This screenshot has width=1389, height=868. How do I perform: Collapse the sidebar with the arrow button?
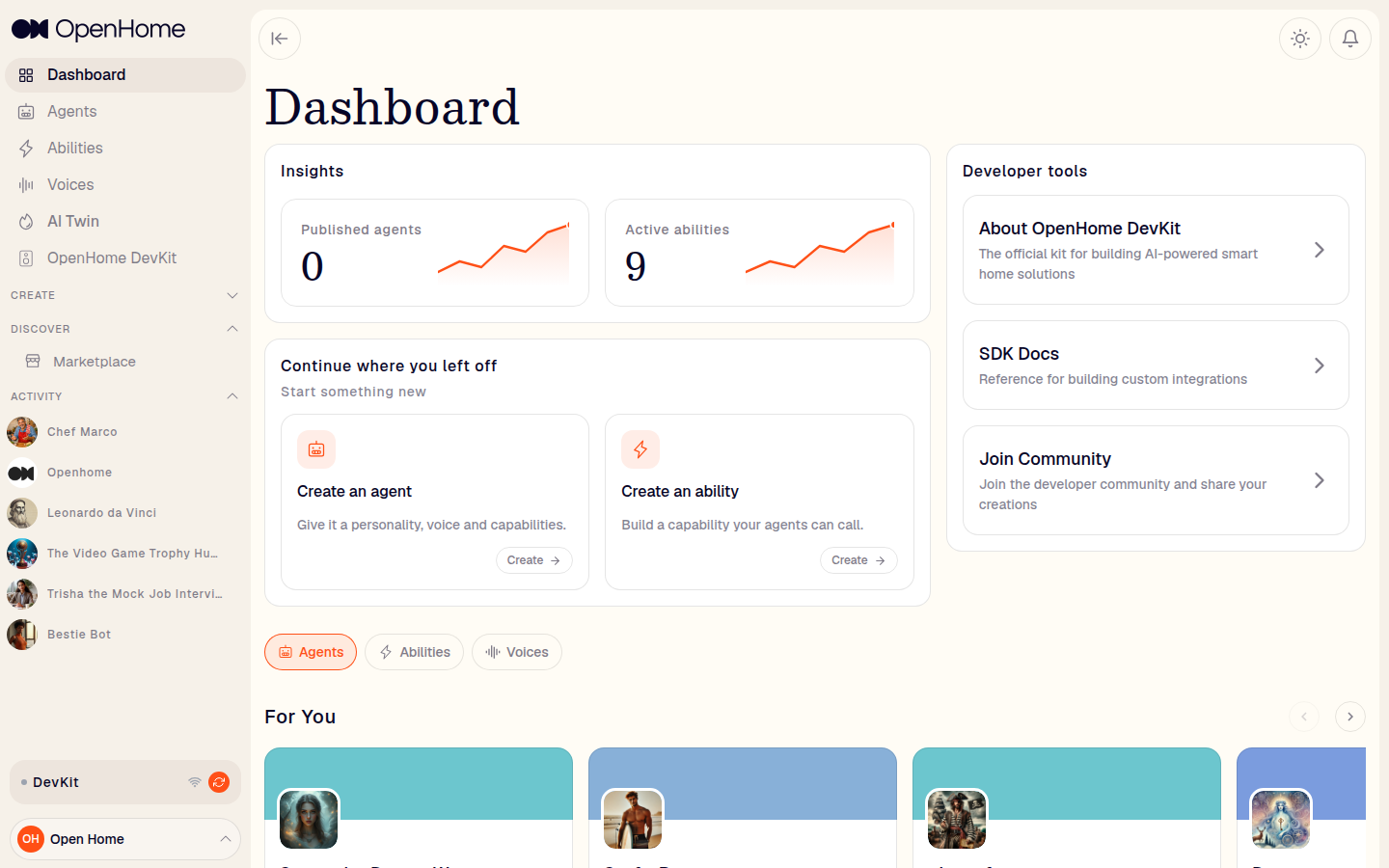pyautogui.click(x=280, y=39)
